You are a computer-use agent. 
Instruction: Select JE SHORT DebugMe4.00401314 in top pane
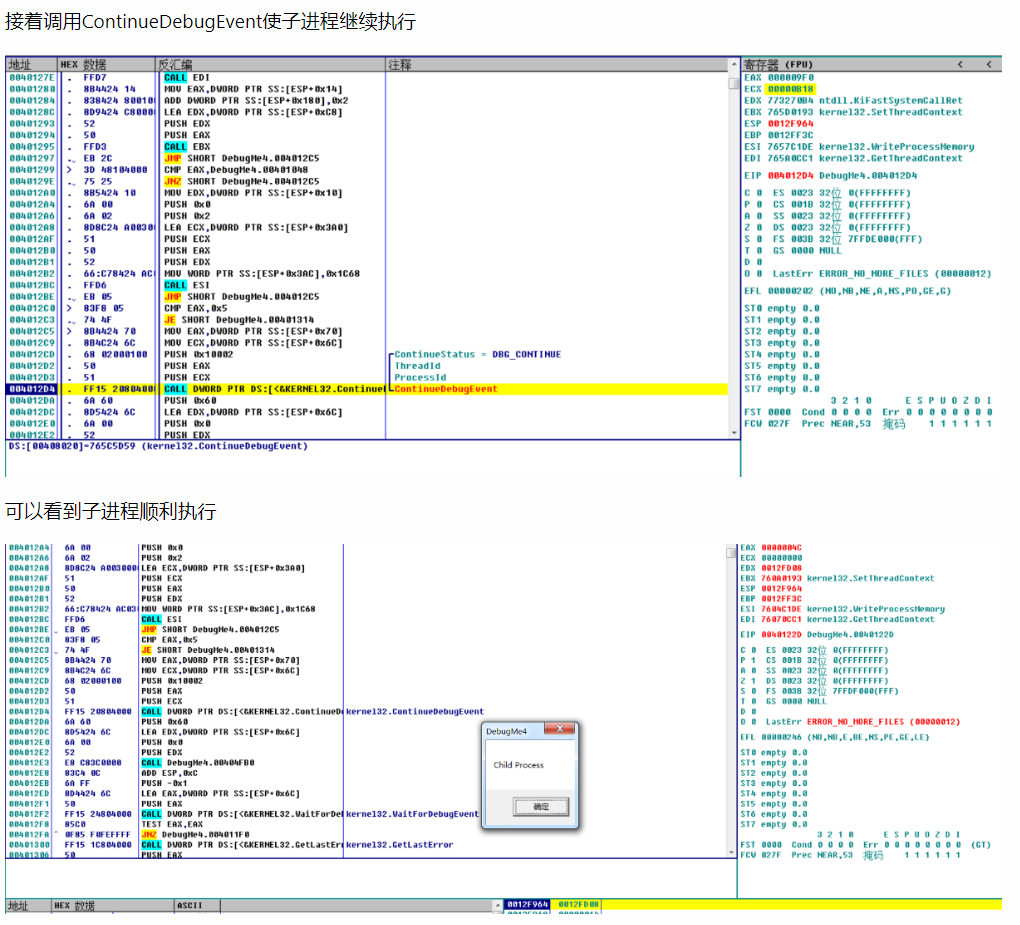[x=239, y=320]
